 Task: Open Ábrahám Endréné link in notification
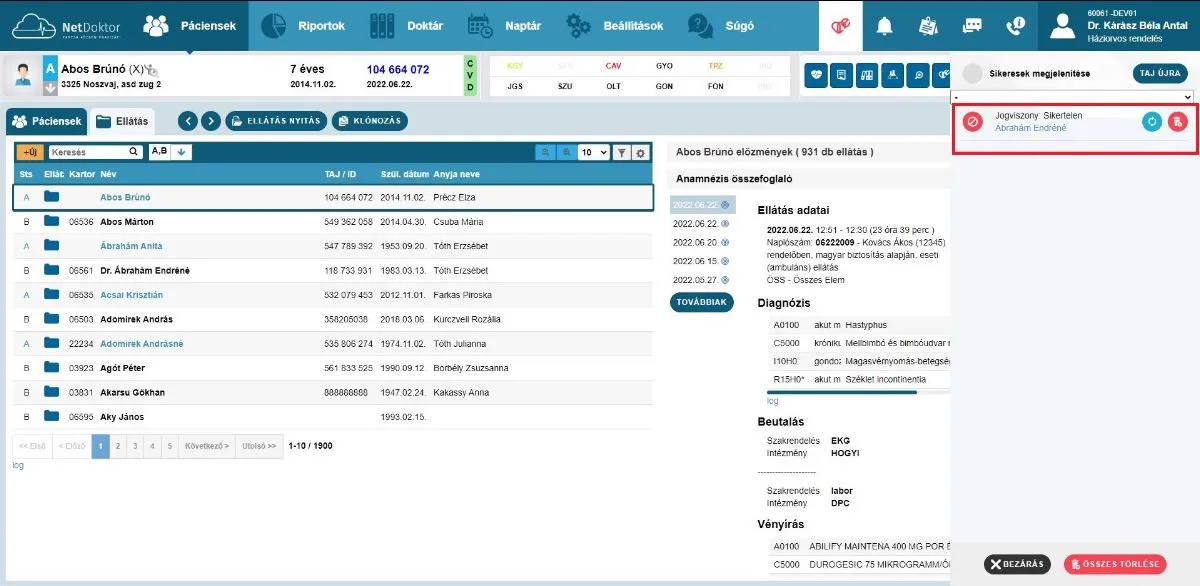pos(1030,128)
